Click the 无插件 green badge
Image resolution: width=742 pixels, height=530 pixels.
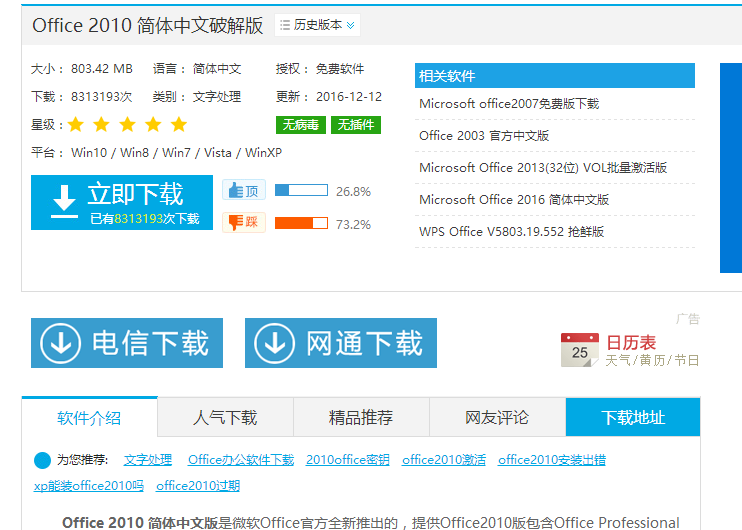(356, 125)
